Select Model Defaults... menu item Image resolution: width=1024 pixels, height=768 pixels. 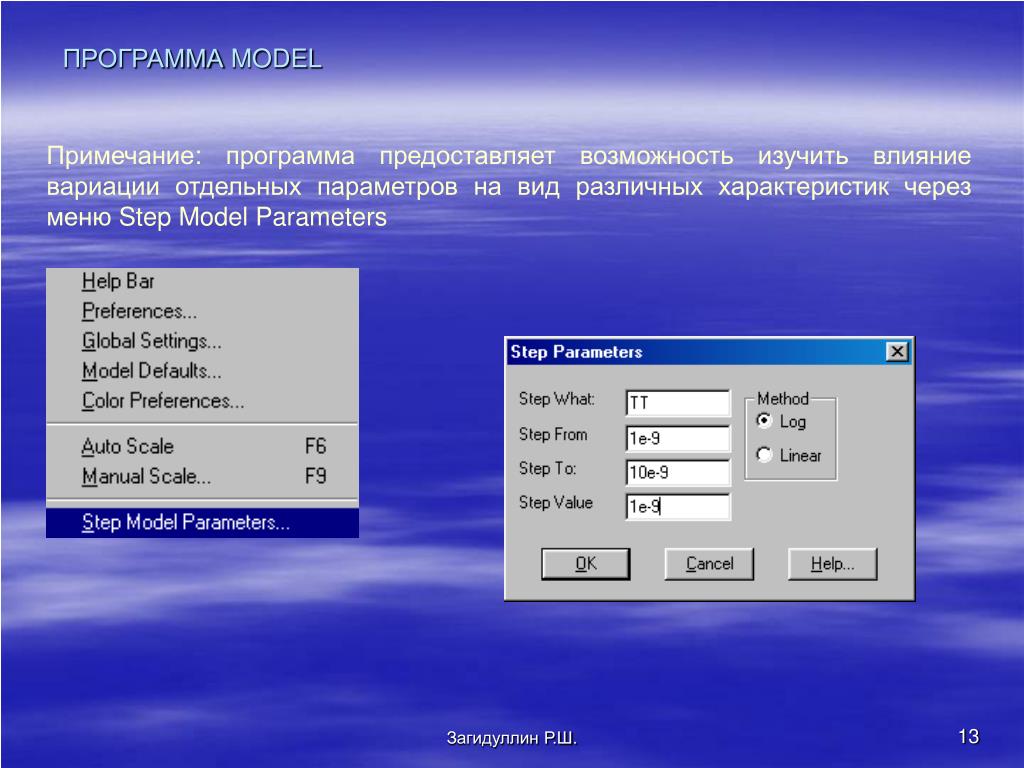click(202, 371)
